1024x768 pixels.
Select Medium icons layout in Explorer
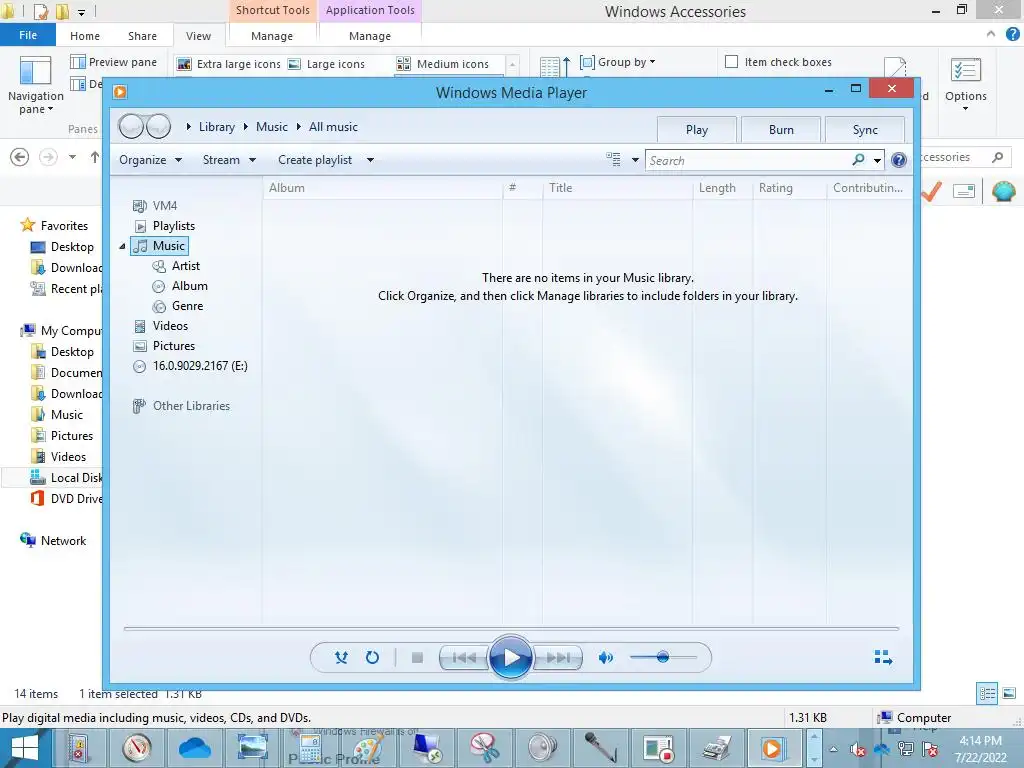(x=443, y=64)
